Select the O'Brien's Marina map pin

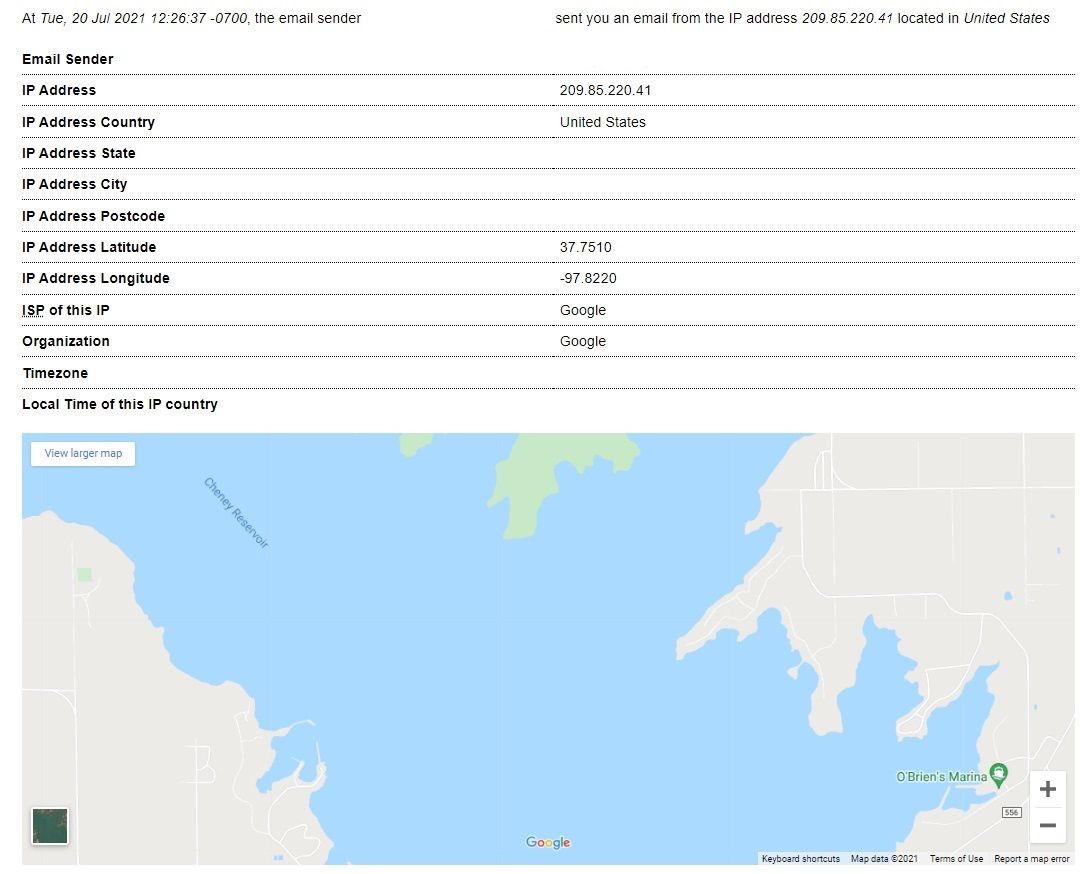point(999,774)
